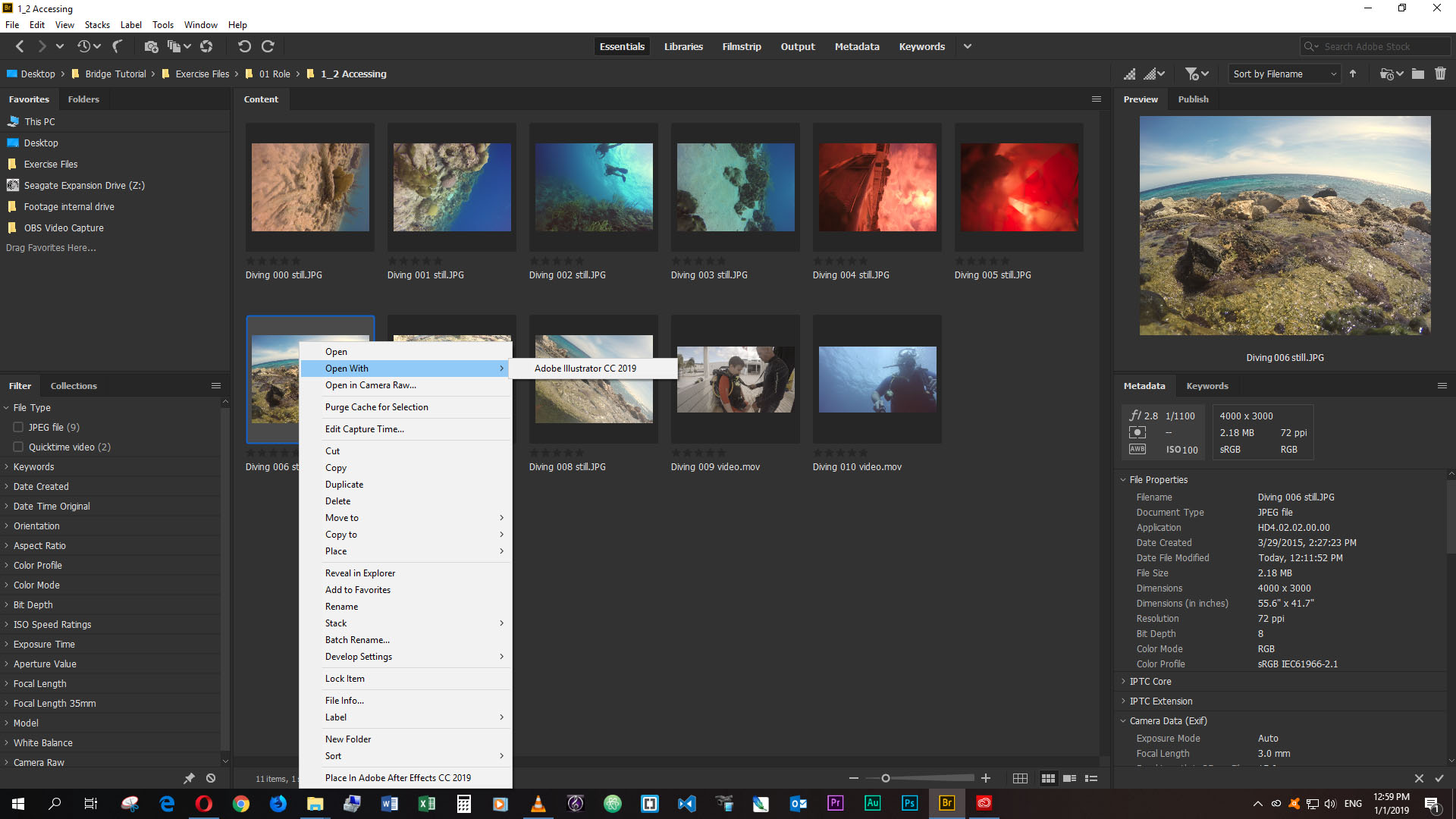Launch Adobe Bridge from the Windows taskbar

click(x=946, y=803)
